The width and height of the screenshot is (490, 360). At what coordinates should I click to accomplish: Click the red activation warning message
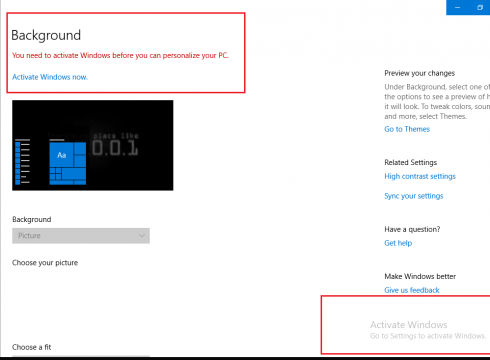[120, 55]
